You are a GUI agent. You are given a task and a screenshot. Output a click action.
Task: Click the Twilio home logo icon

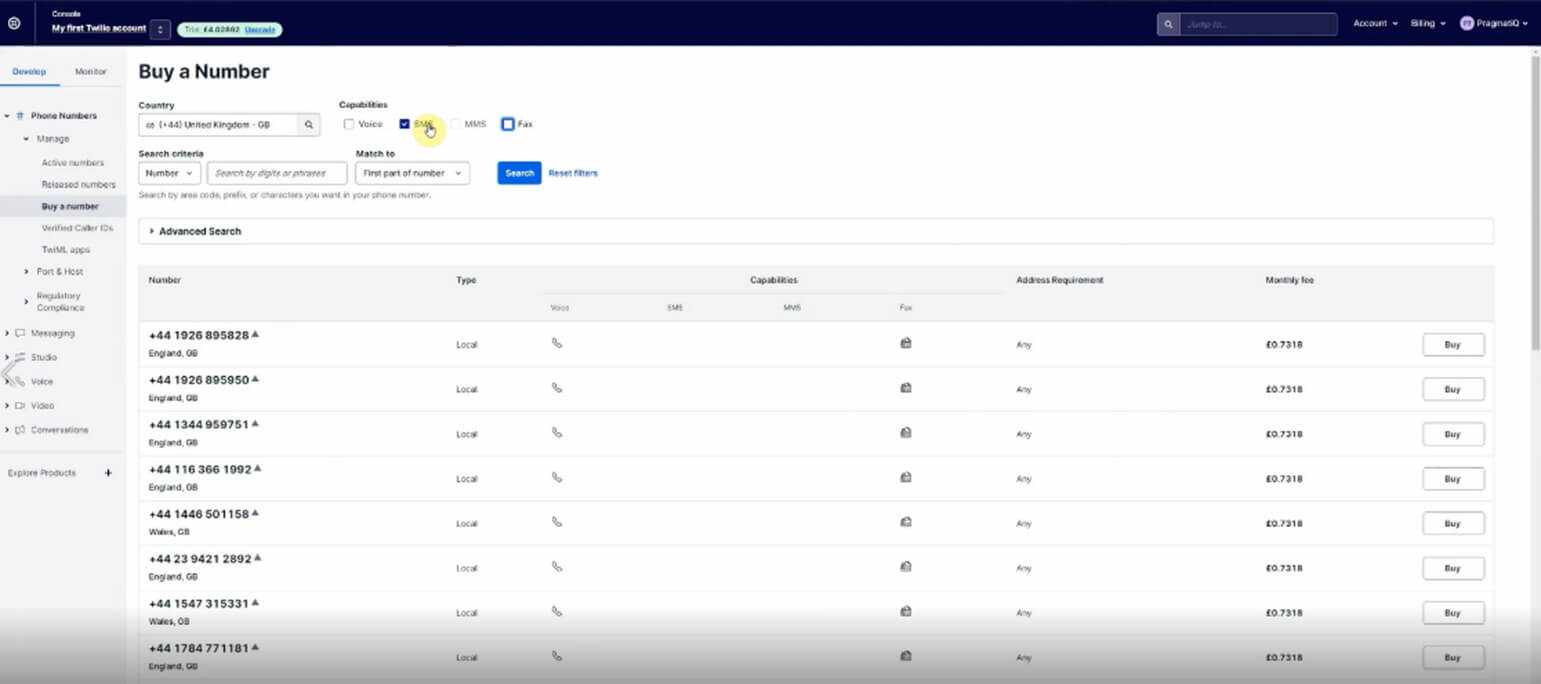tap(14, 23)
